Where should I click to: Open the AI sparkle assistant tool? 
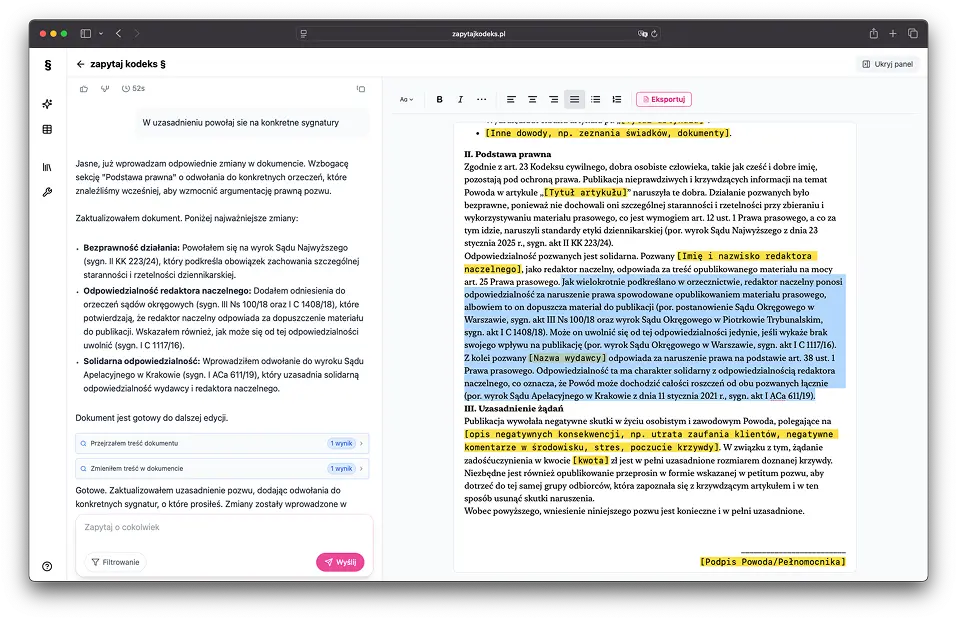point(47,103)
